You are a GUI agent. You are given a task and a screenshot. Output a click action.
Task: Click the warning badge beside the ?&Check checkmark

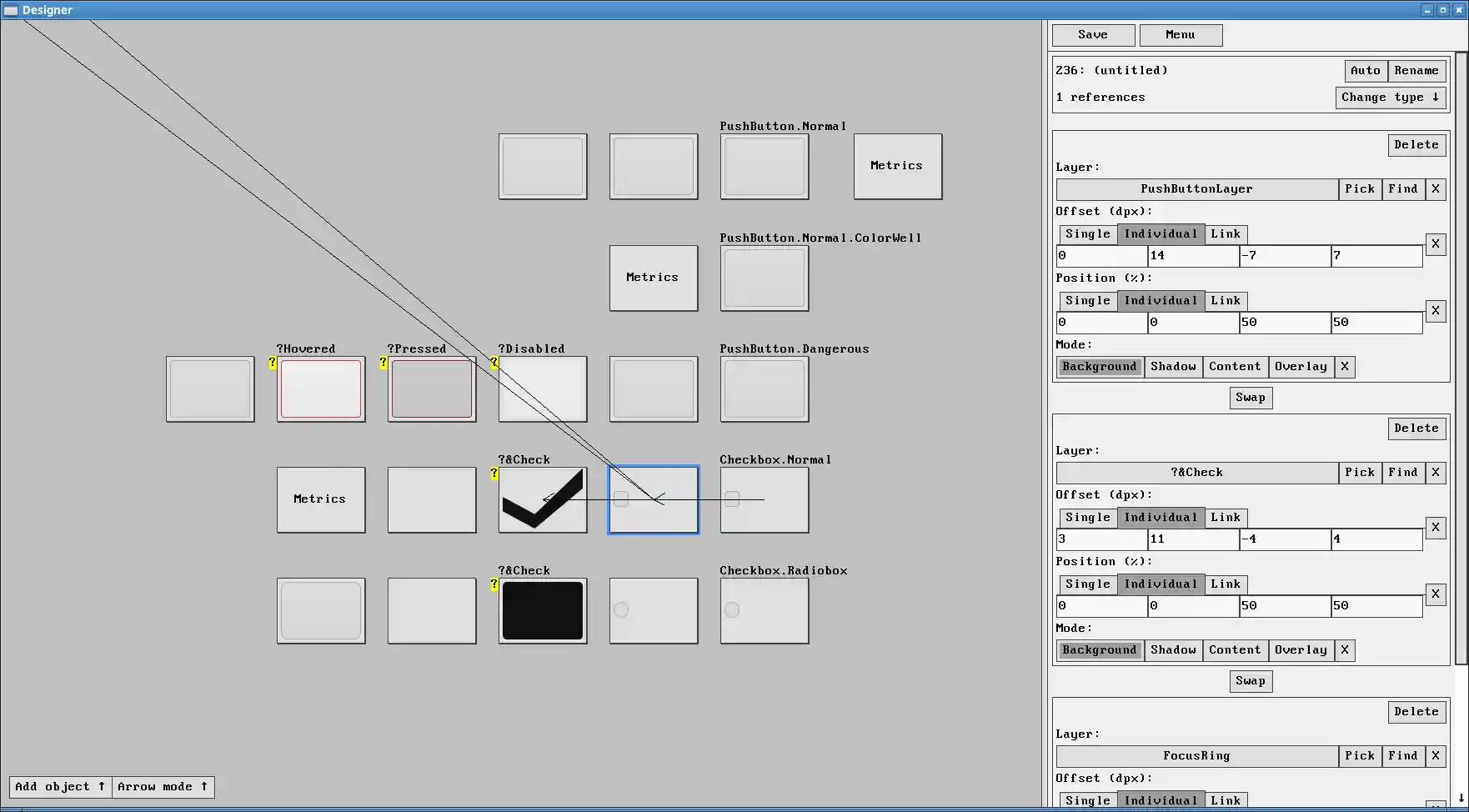(494, 474)
